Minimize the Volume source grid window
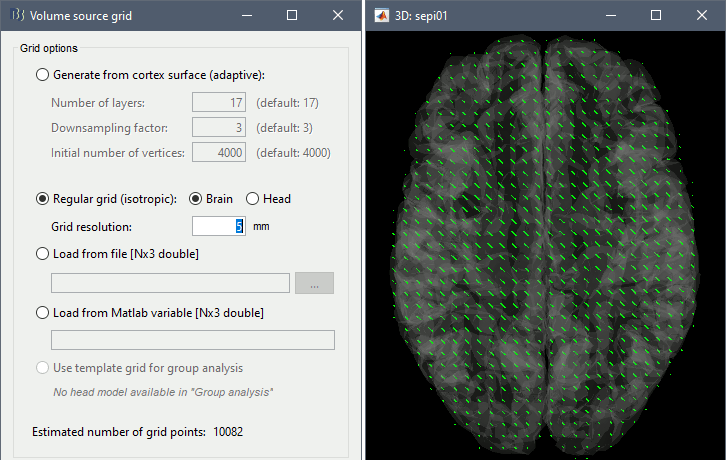The height and width of the screenshot is (460, 726). coord(245,16)
